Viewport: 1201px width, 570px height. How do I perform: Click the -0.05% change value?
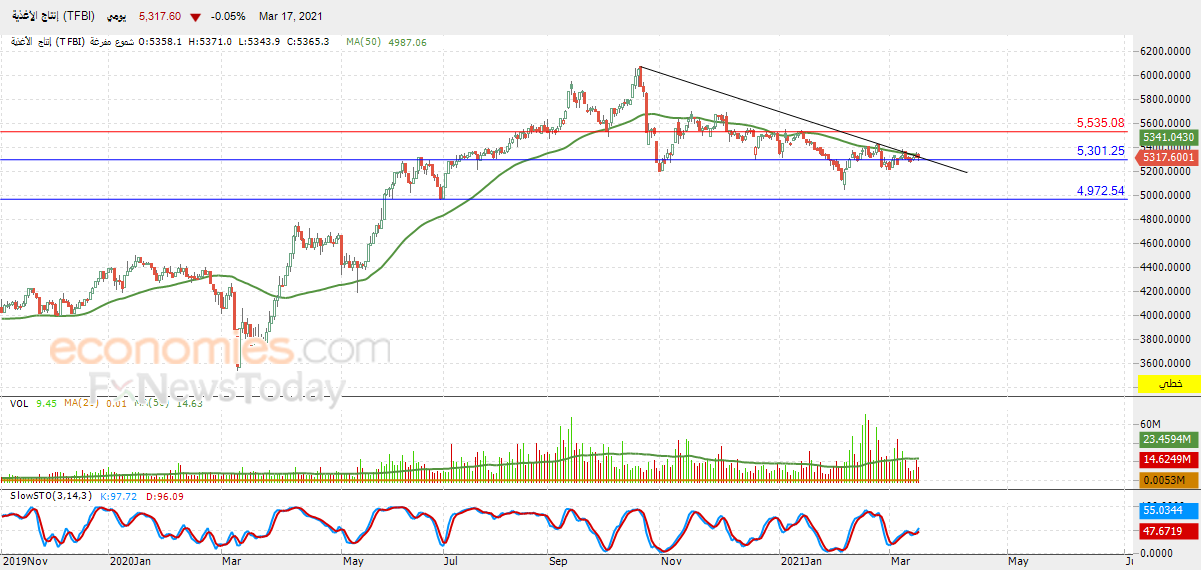[226, 17]
